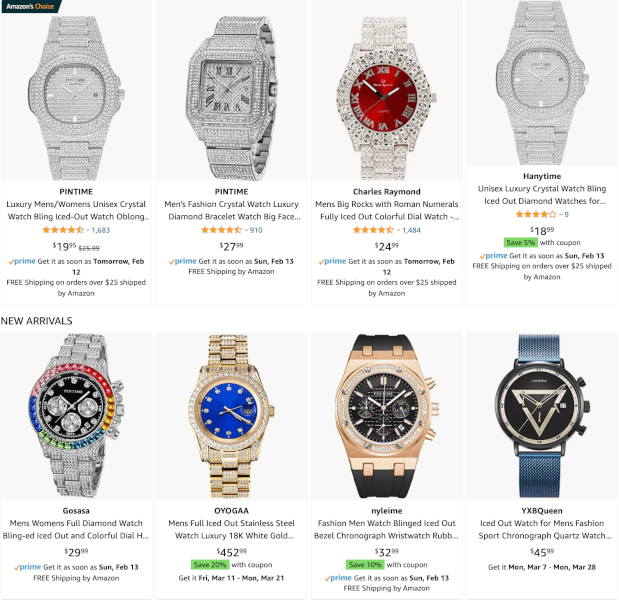Click the Amazon's Choice badge
The height and width of the screenshot is (600, 619).
tap(30, 6)
